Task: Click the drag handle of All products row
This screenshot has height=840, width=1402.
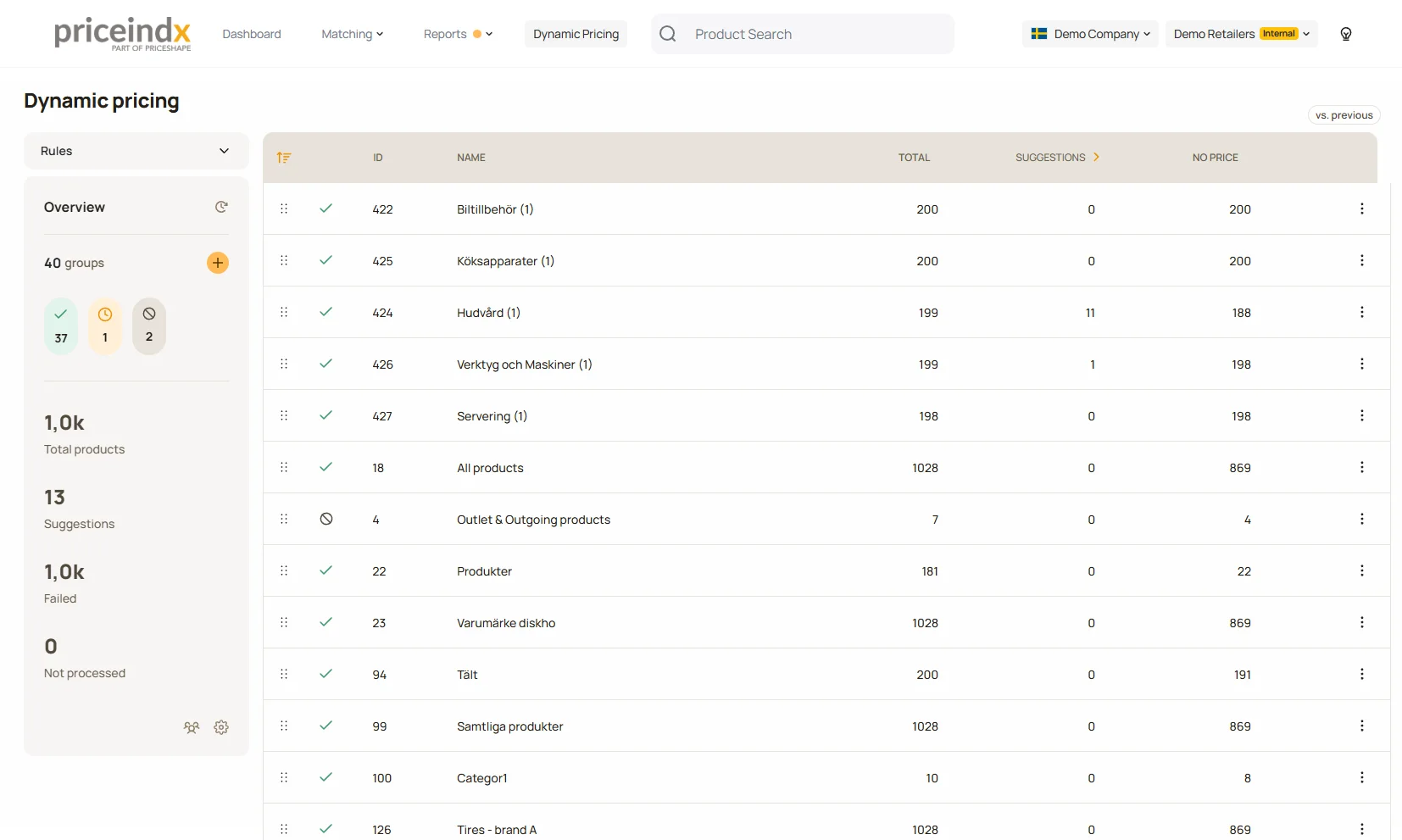Action: tap(284, 467)
